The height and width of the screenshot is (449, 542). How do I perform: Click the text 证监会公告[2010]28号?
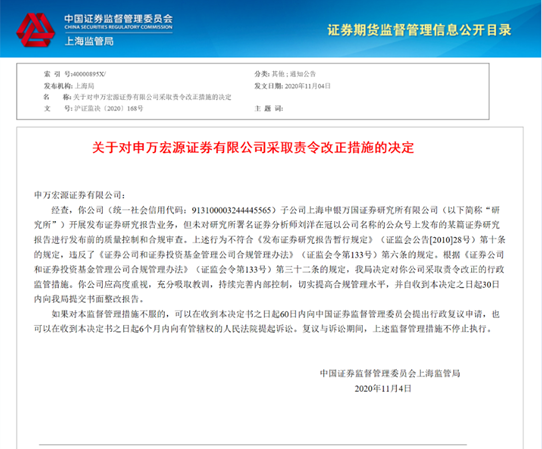[x=428, y=240]
